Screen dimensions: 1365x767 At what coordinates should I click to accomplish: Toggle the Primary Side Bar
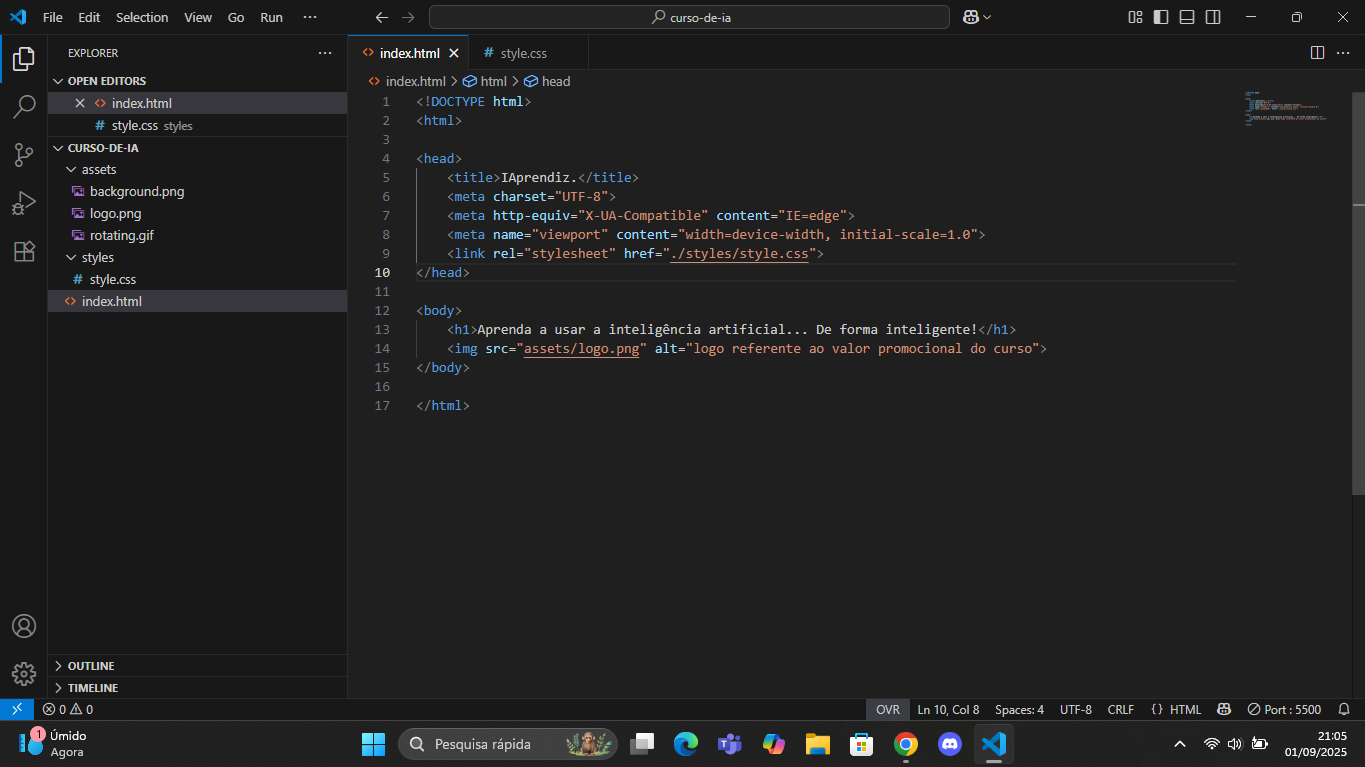(x=1161, y=17)
